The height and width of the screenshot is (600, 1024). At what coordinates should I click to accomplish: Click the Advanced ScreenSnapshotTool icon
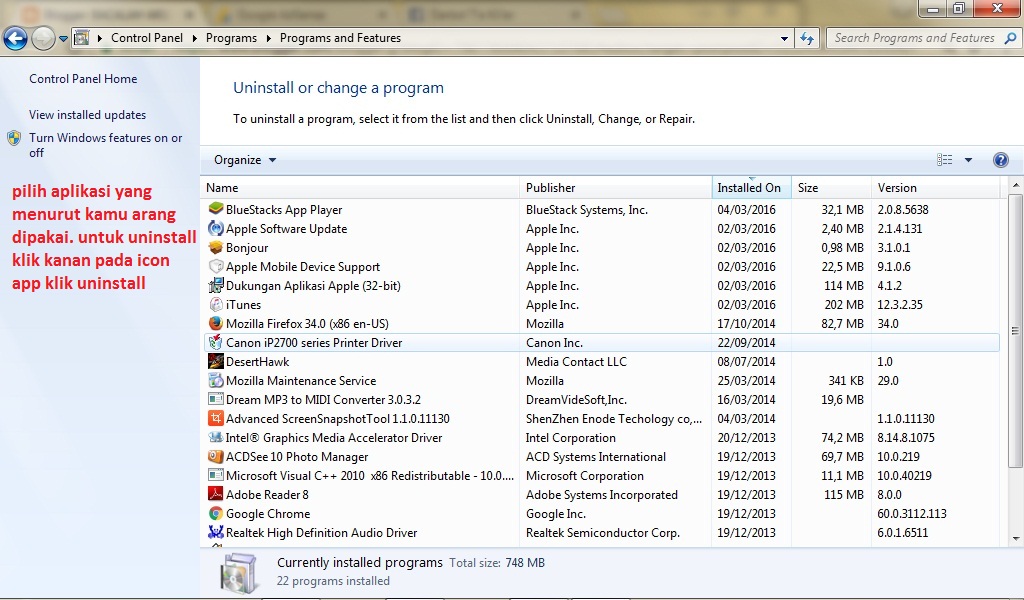point(216,418)
